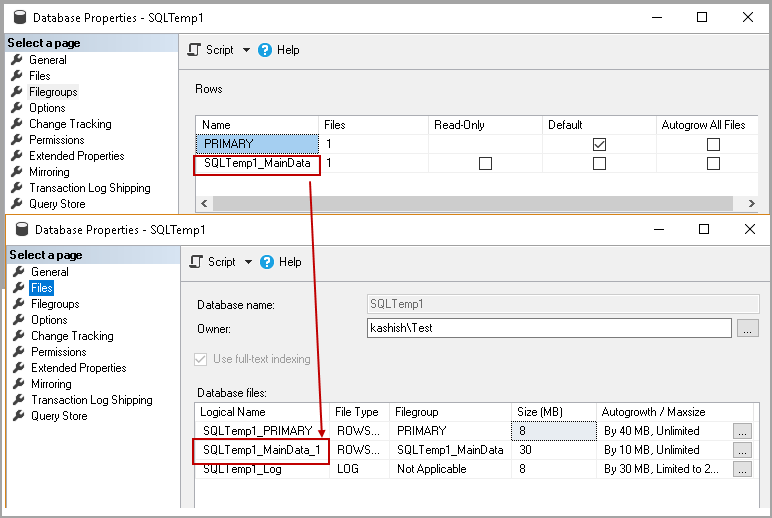This screenshot has width=772, height=518.
Task: Click the browse button next to Owner field
Action: point(748,328)
